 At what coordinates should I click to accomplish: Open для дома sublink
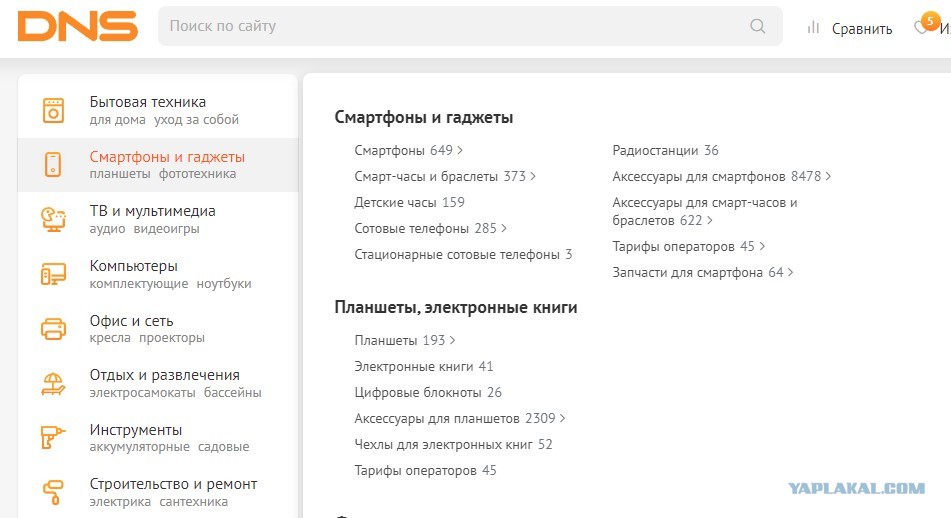pos(117,119)
